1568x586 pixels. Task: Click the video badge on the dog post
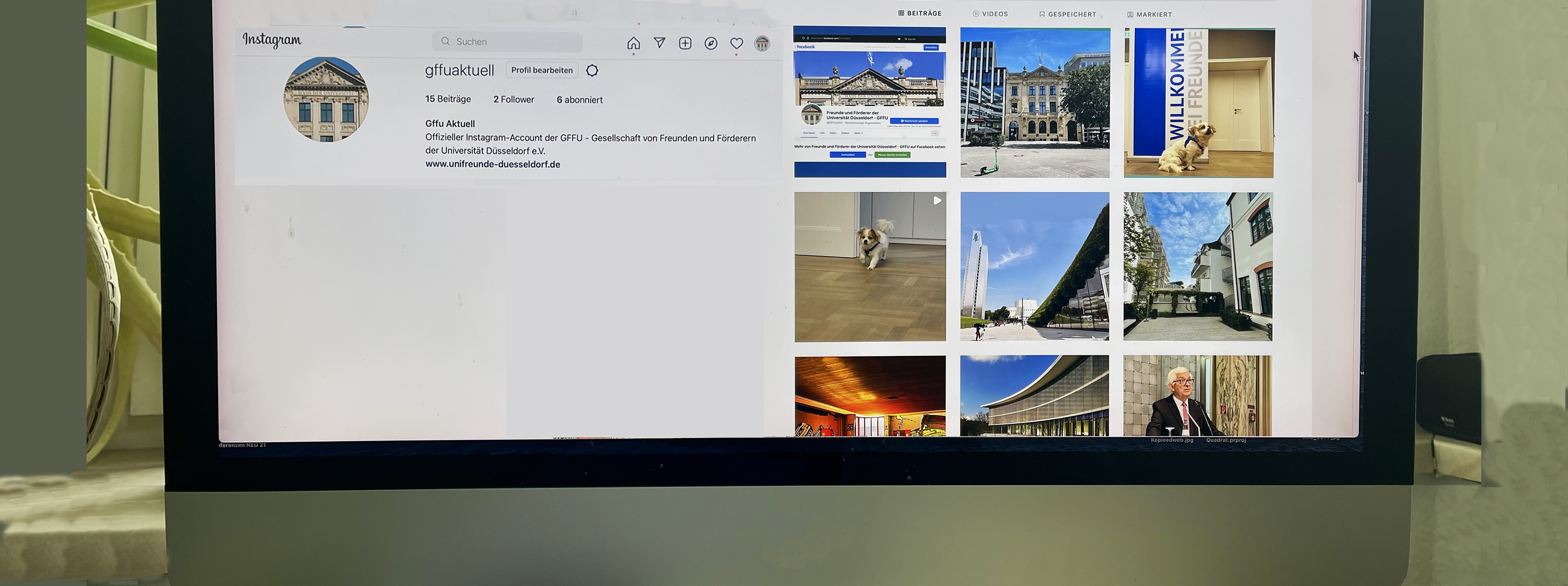tap(937, 200)
